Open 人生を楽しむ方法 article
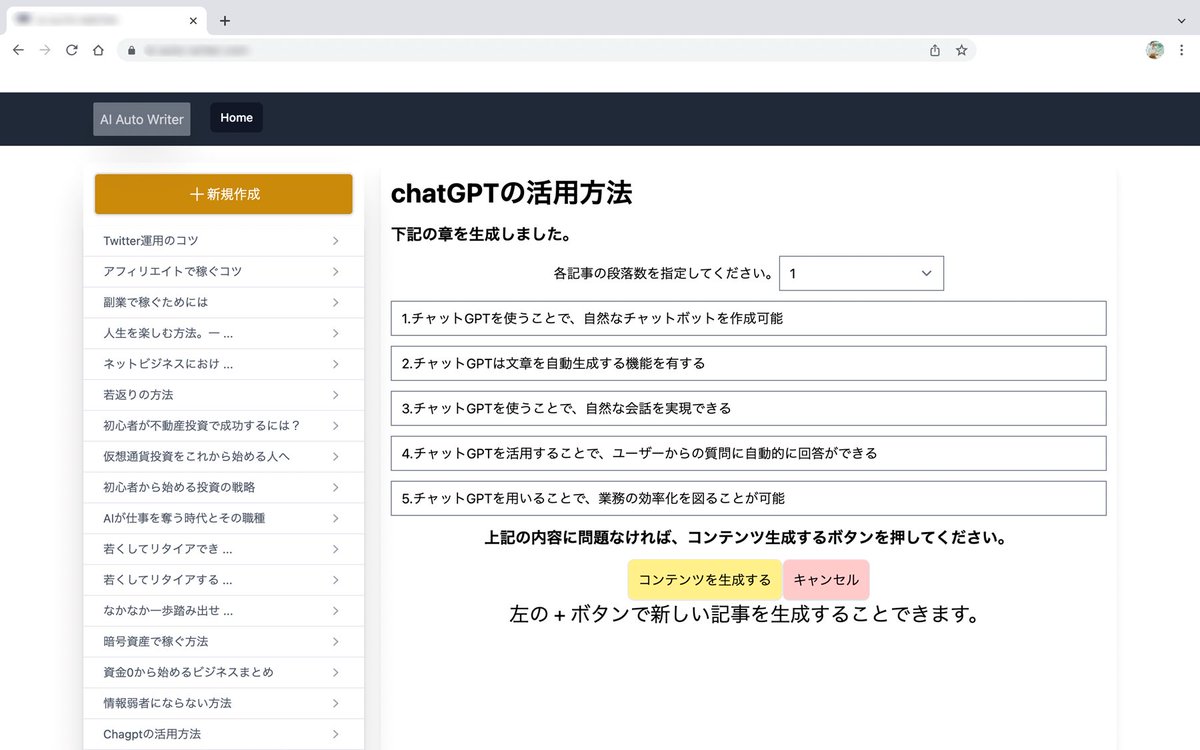1200x750 pixels. click(x=224, y=333)
